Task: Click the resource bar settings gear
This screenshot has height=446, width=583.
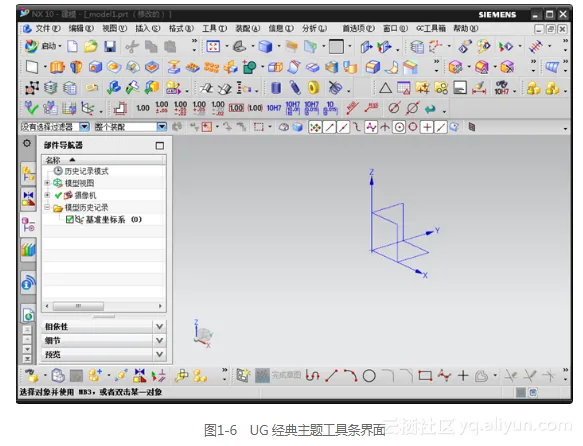Action: (27, 143)
